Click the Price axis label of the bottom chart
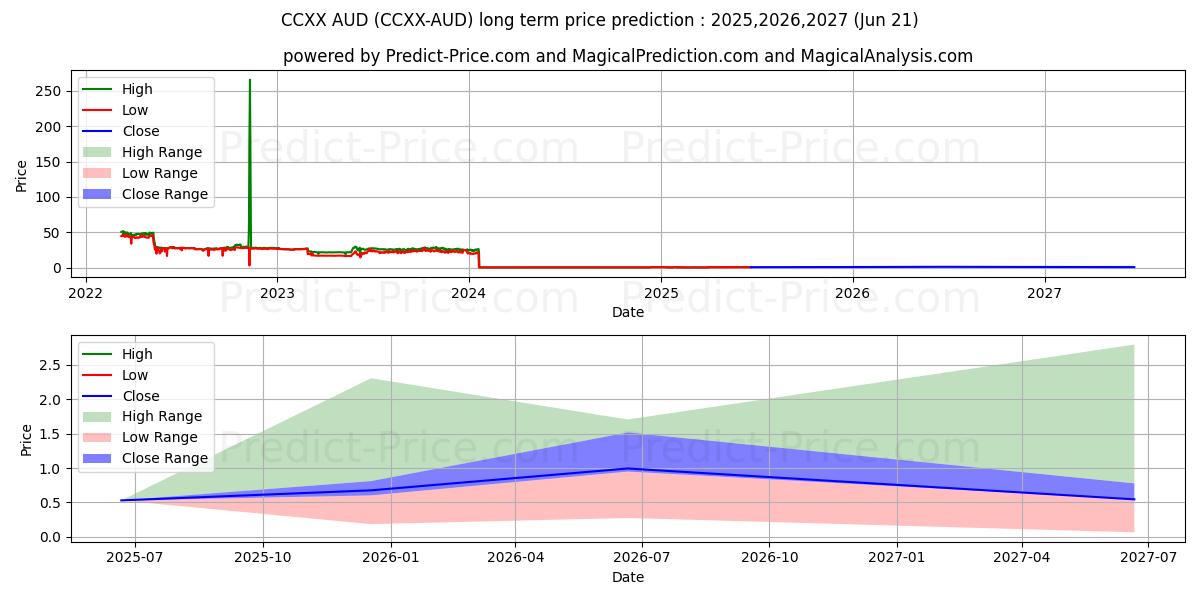 click(26, 440)
